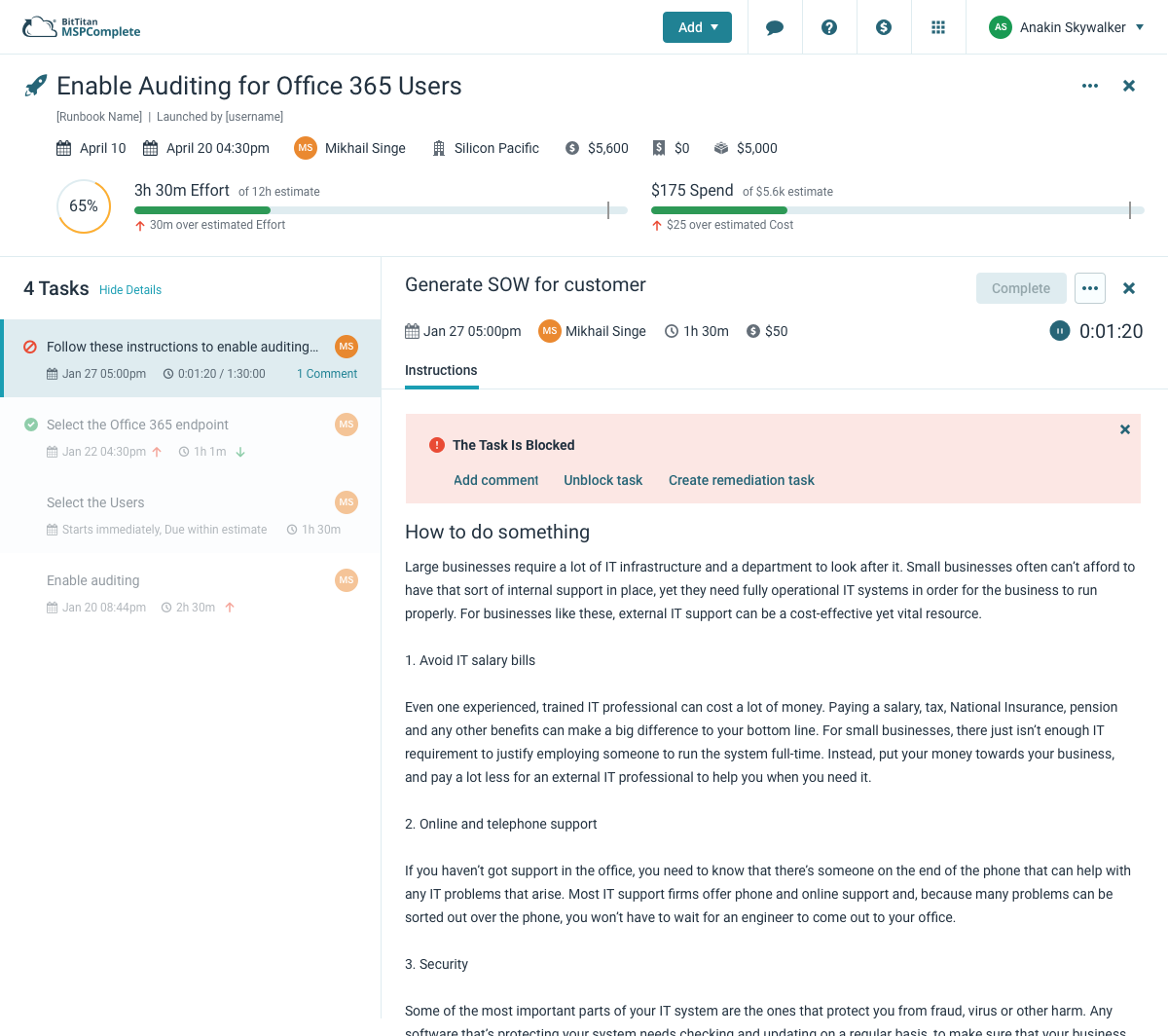Click Create remediation task link

point(742,480)
